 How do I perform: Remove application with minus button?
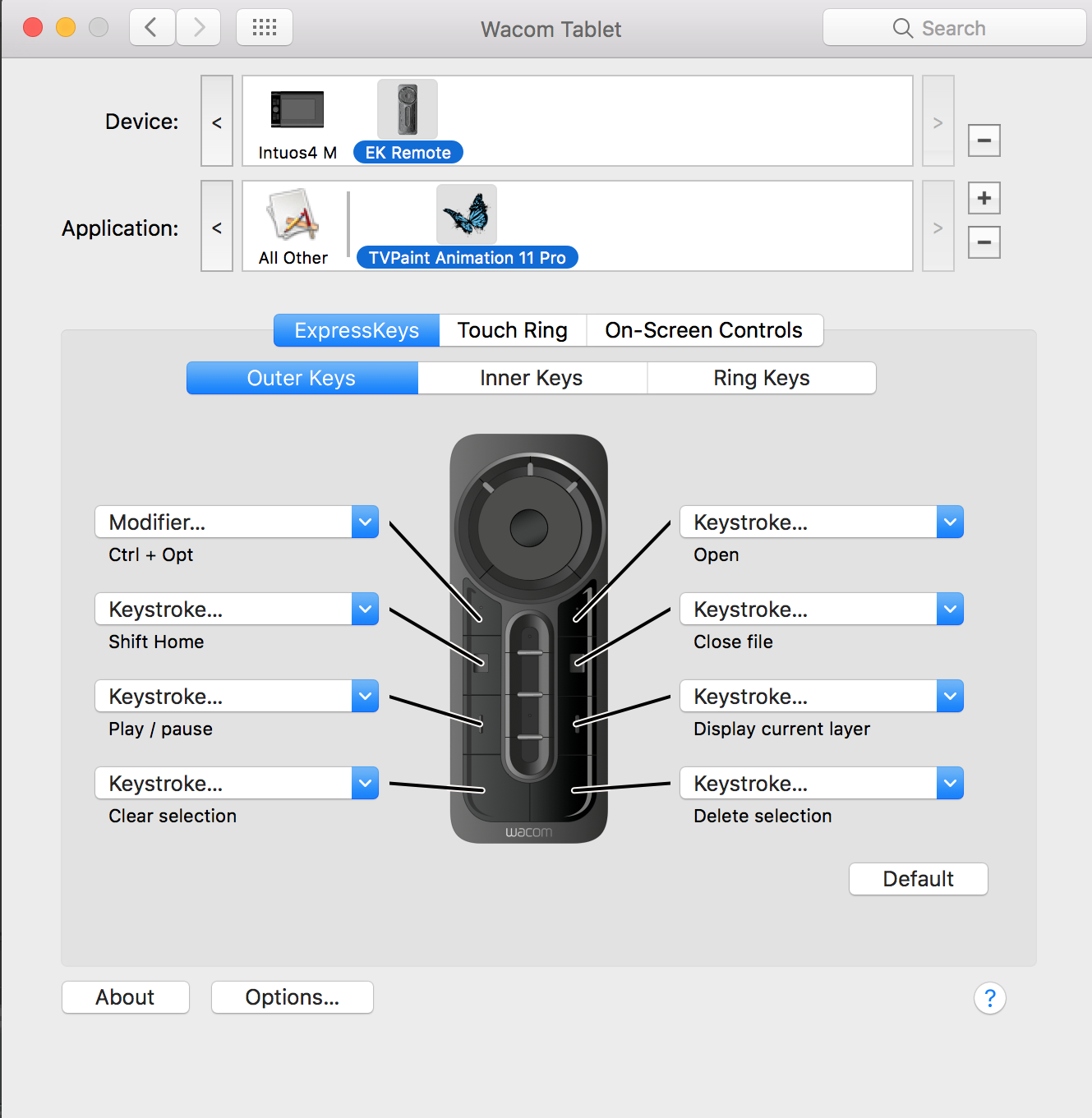coord(984,242)
